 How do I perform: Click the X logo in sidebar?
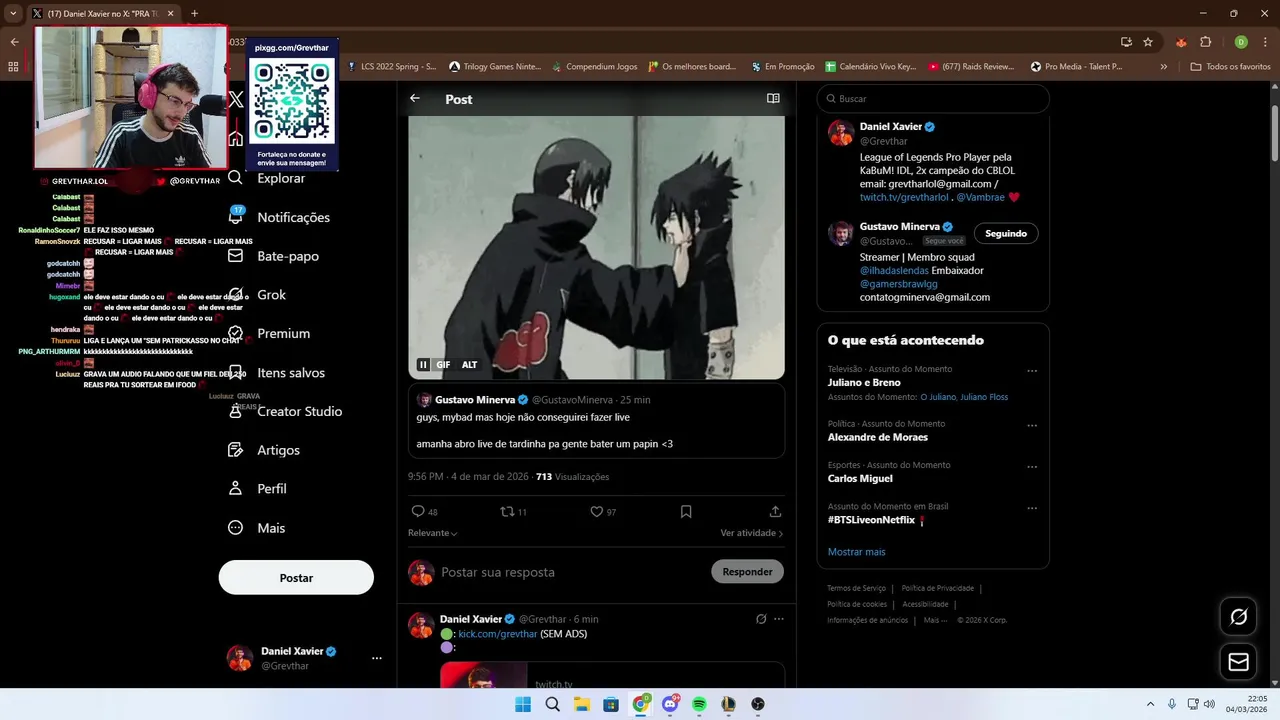(x=236, y=99)
